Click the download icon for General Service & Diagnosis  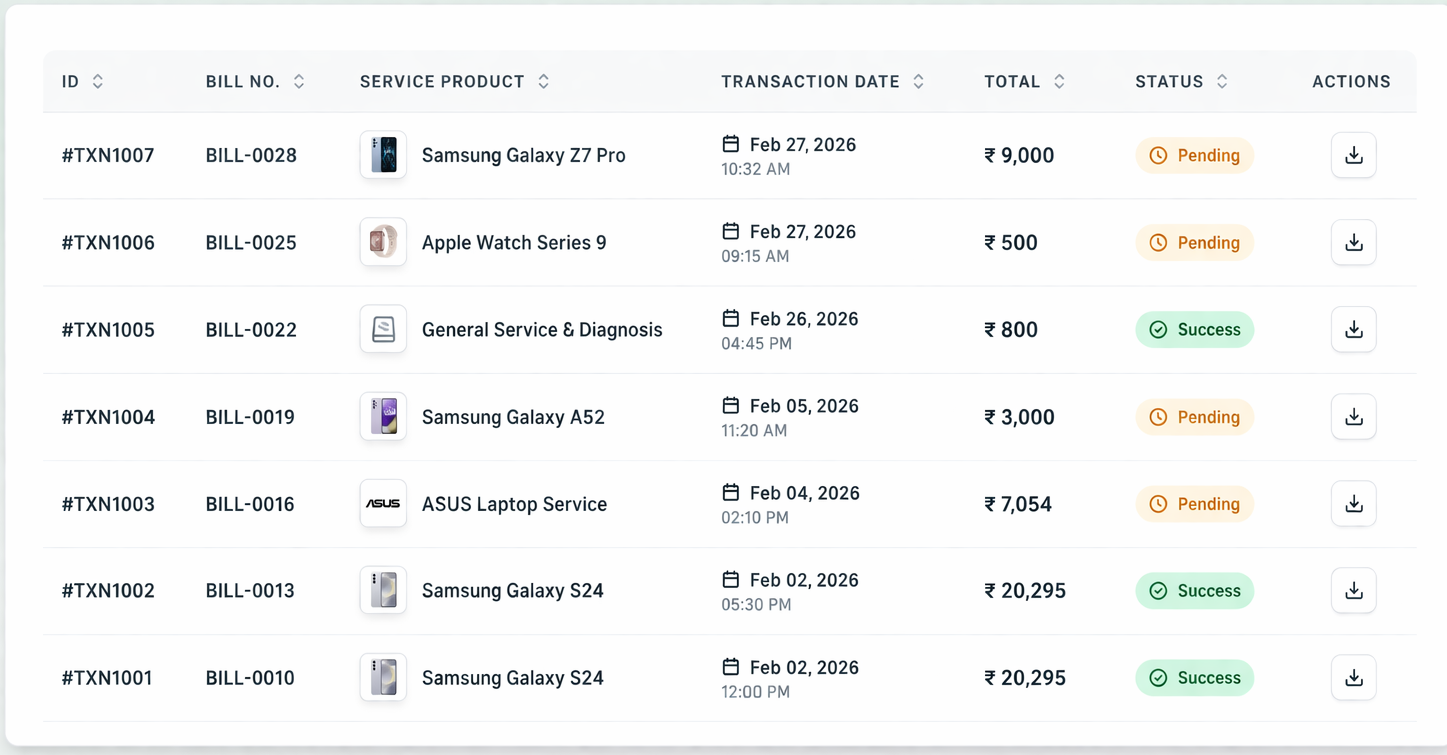(1353, 329)
